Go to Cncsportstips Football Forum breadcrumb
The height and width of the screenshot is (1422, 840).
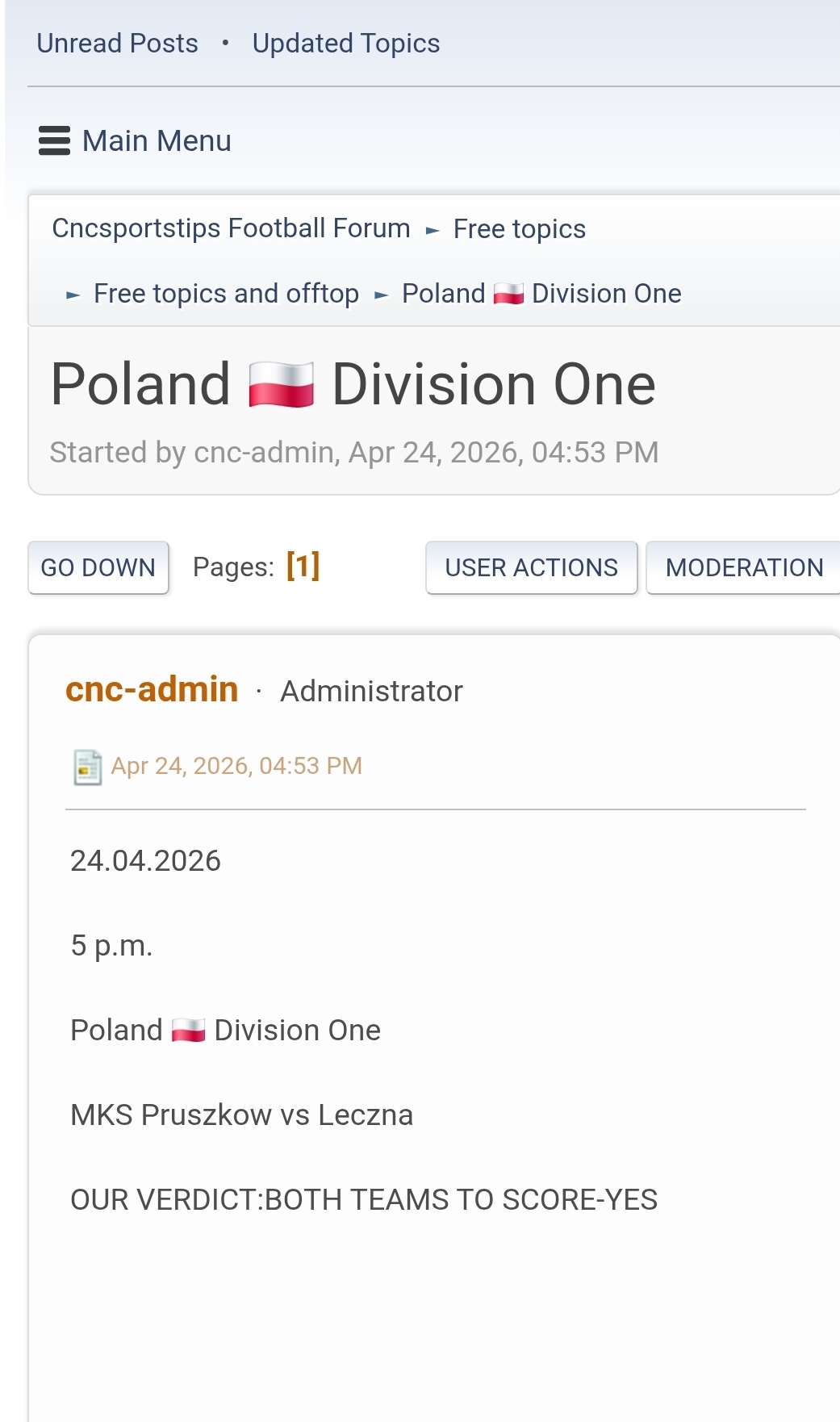pyautogui.click(x=231, y=228)
